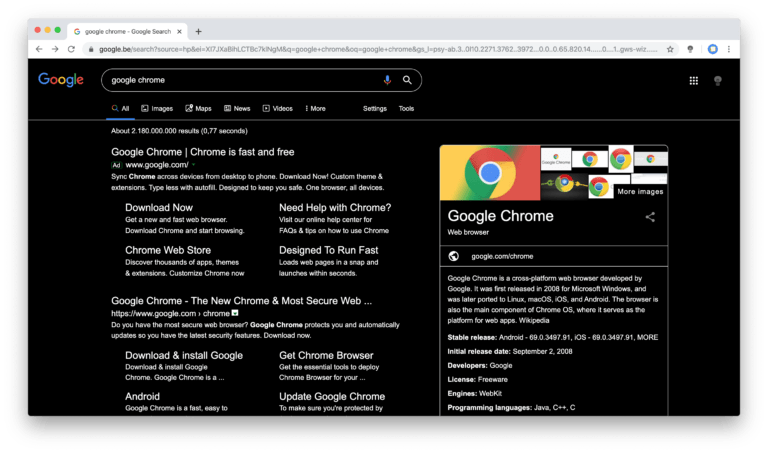Switch to the Maps tab
Viewport: 768px width, 453px height.
click(198, 109)
